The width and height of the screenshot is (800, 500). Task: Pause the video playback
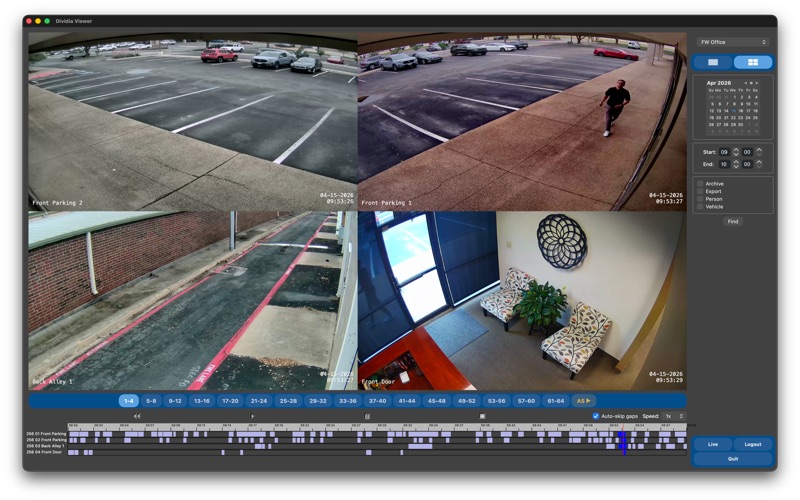coord(367,416)
